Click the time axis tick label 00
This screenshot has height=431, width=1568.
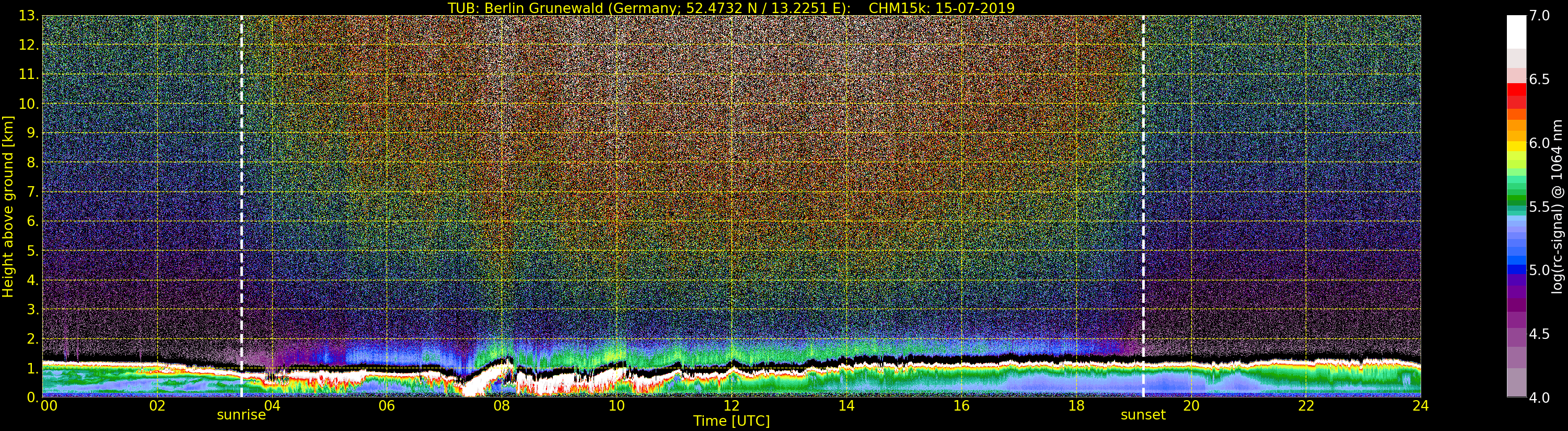(x=49, y=406)
